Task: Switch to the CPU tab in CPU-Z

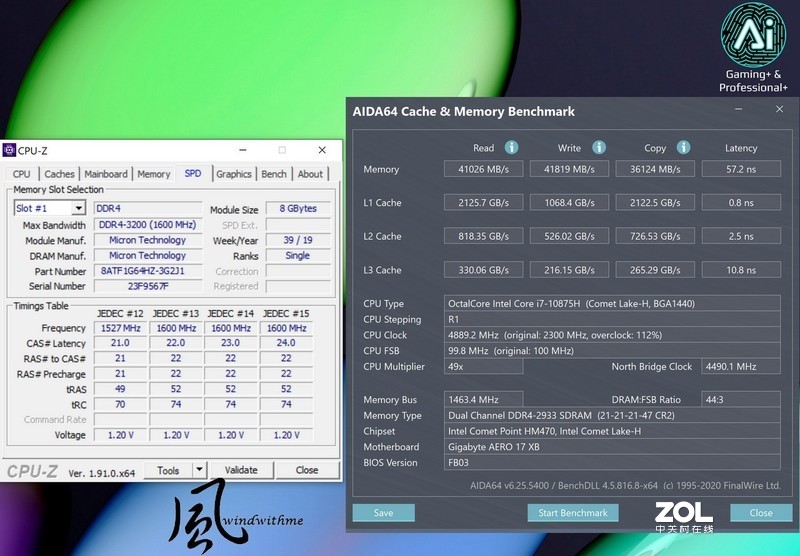Action: point(21,174)
